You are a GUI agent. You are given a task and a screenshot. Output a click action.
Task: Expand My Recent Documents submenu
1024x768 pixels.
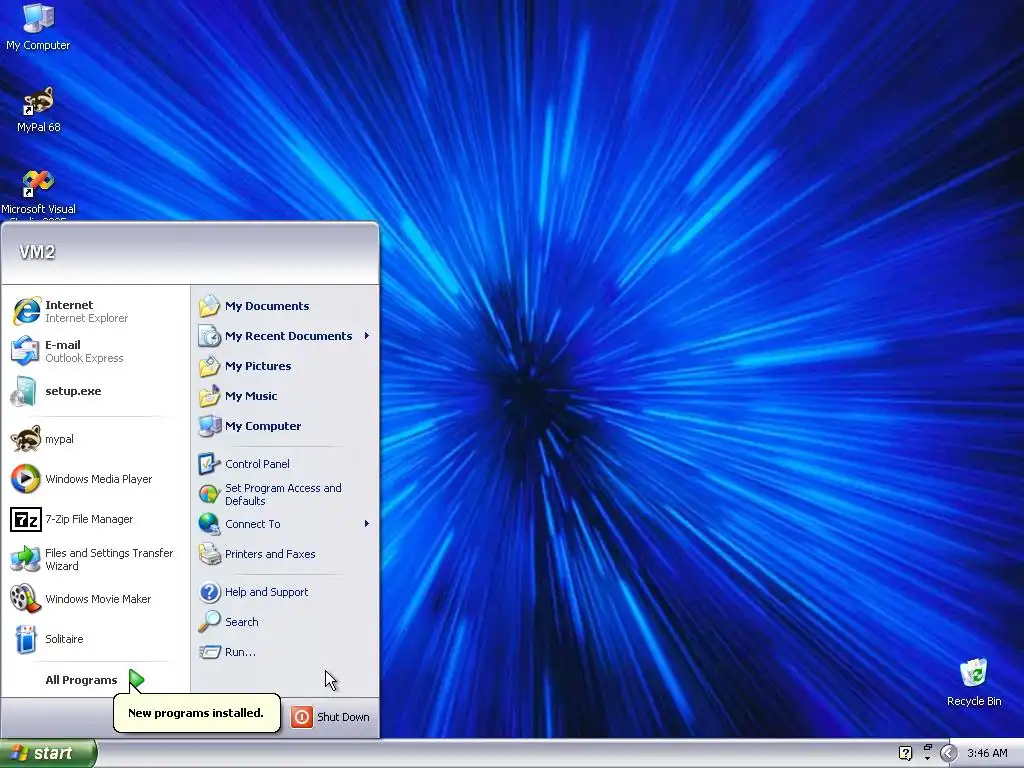point(285,336)
